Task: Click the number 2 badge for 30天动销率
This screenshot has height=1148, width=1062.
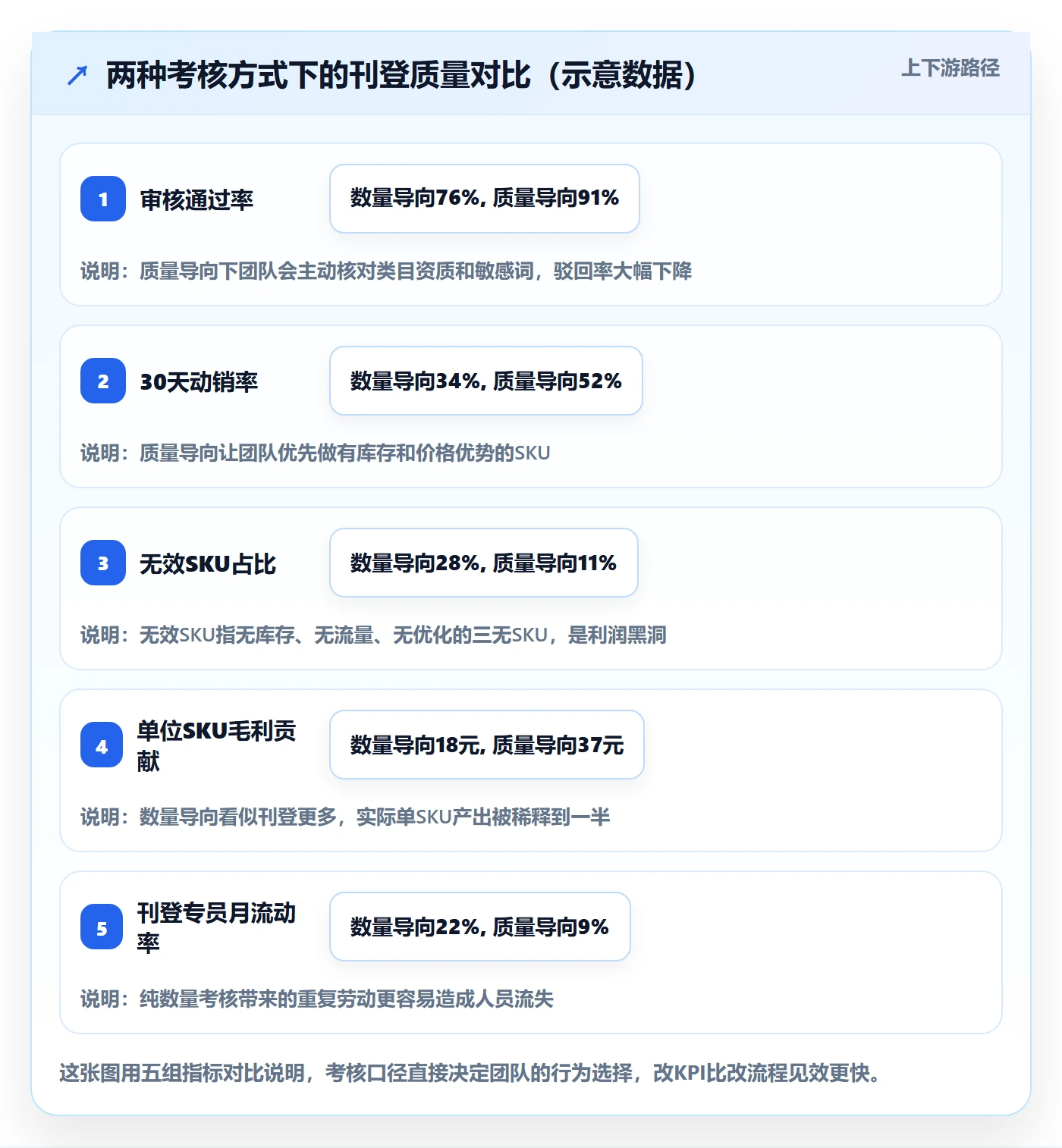Action: tap(103, 381)
